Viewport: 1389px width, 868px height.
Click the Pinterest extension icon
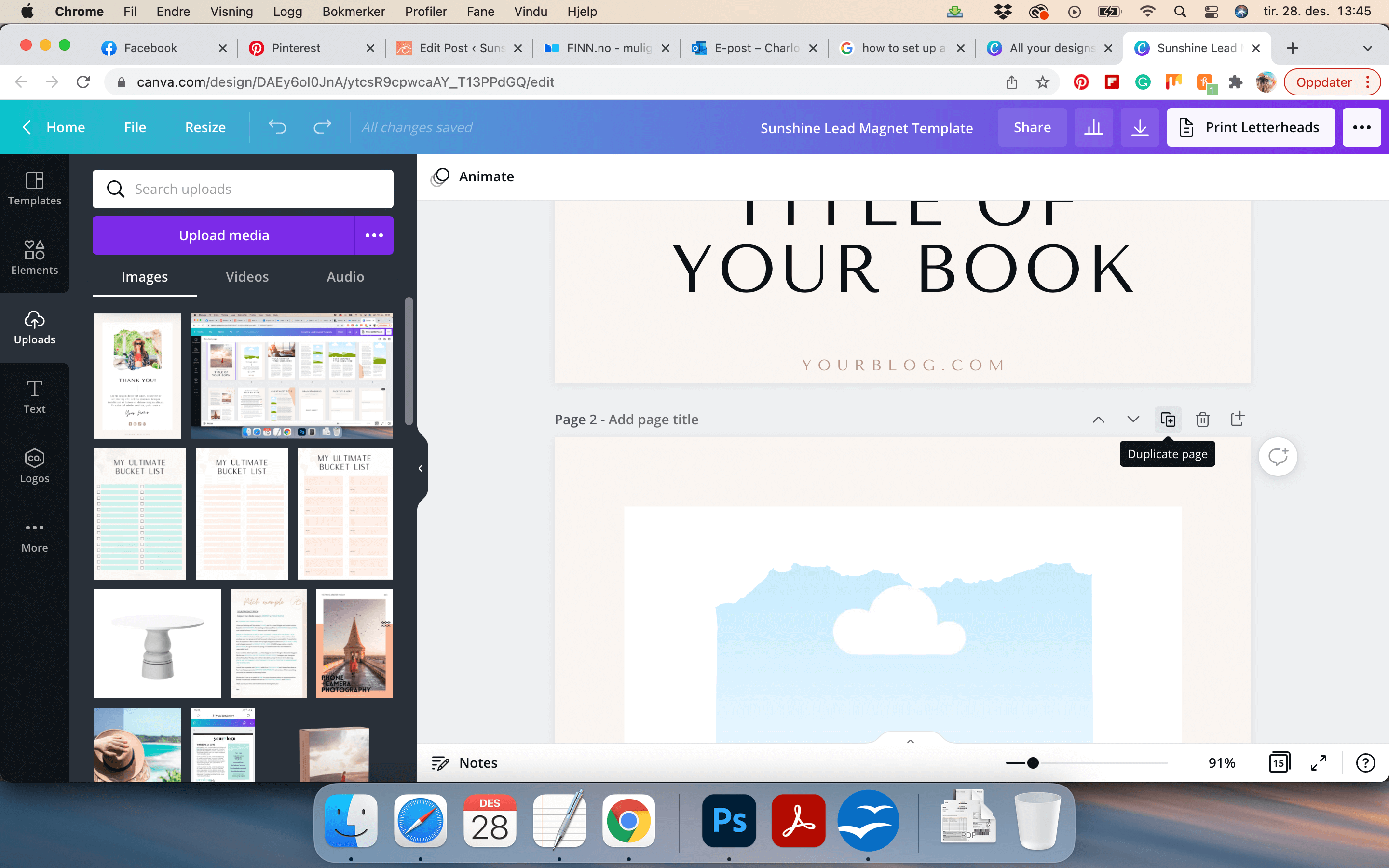[1081, 82]
